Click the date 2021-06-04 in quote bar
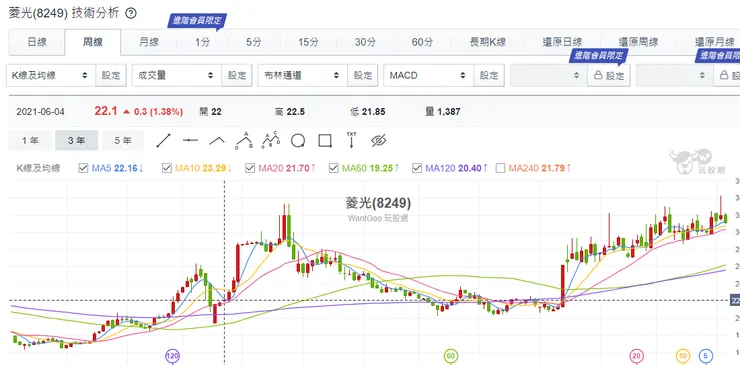The image size is (740, 365). coord(40,112)
